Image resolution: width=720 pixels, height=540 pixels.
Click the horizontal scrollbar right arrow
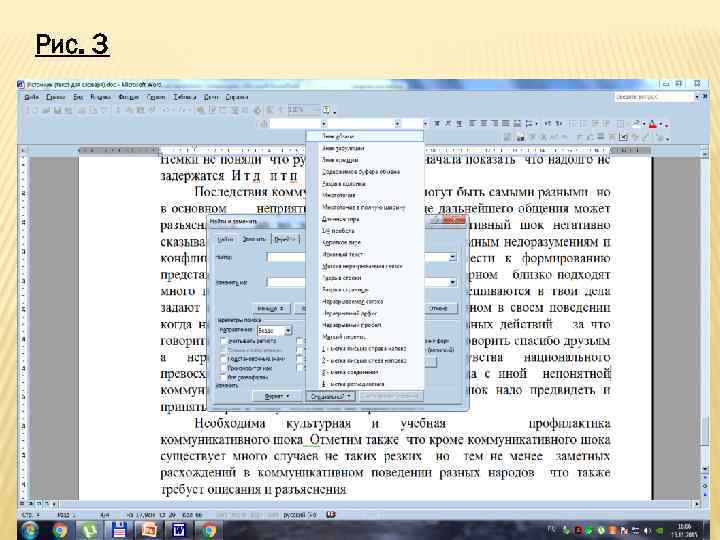click(x=697, y=503)
